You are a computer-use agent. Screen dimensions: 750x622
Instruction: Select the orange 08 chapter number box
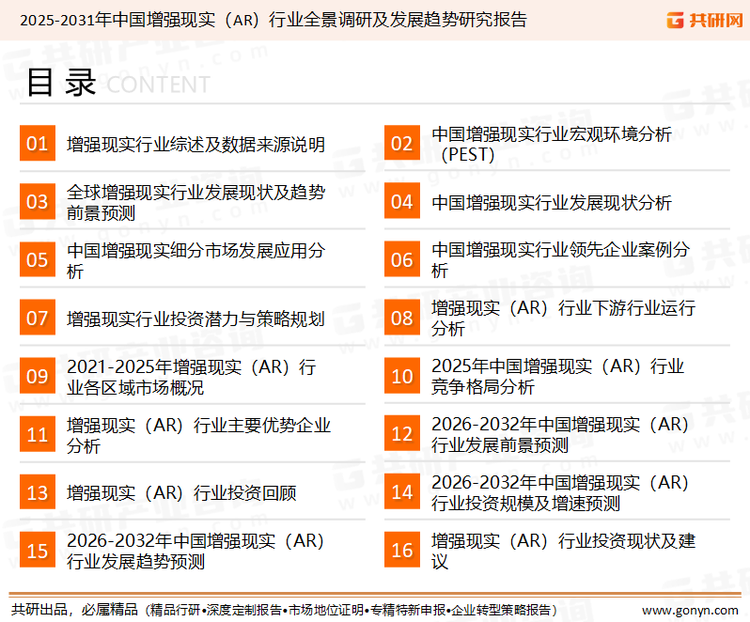point(402,318)
